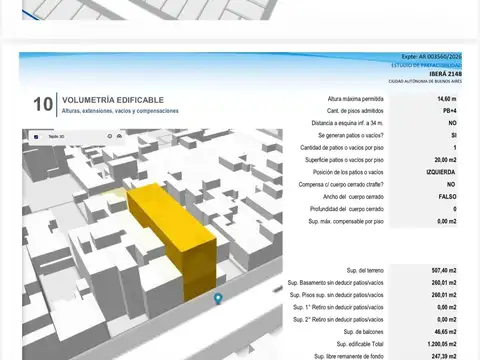Click 'Sup. máx. compensable por piso' label
The width and height of the screenshot is (480, 360).
pyautogui.click(x=346, y=221)
